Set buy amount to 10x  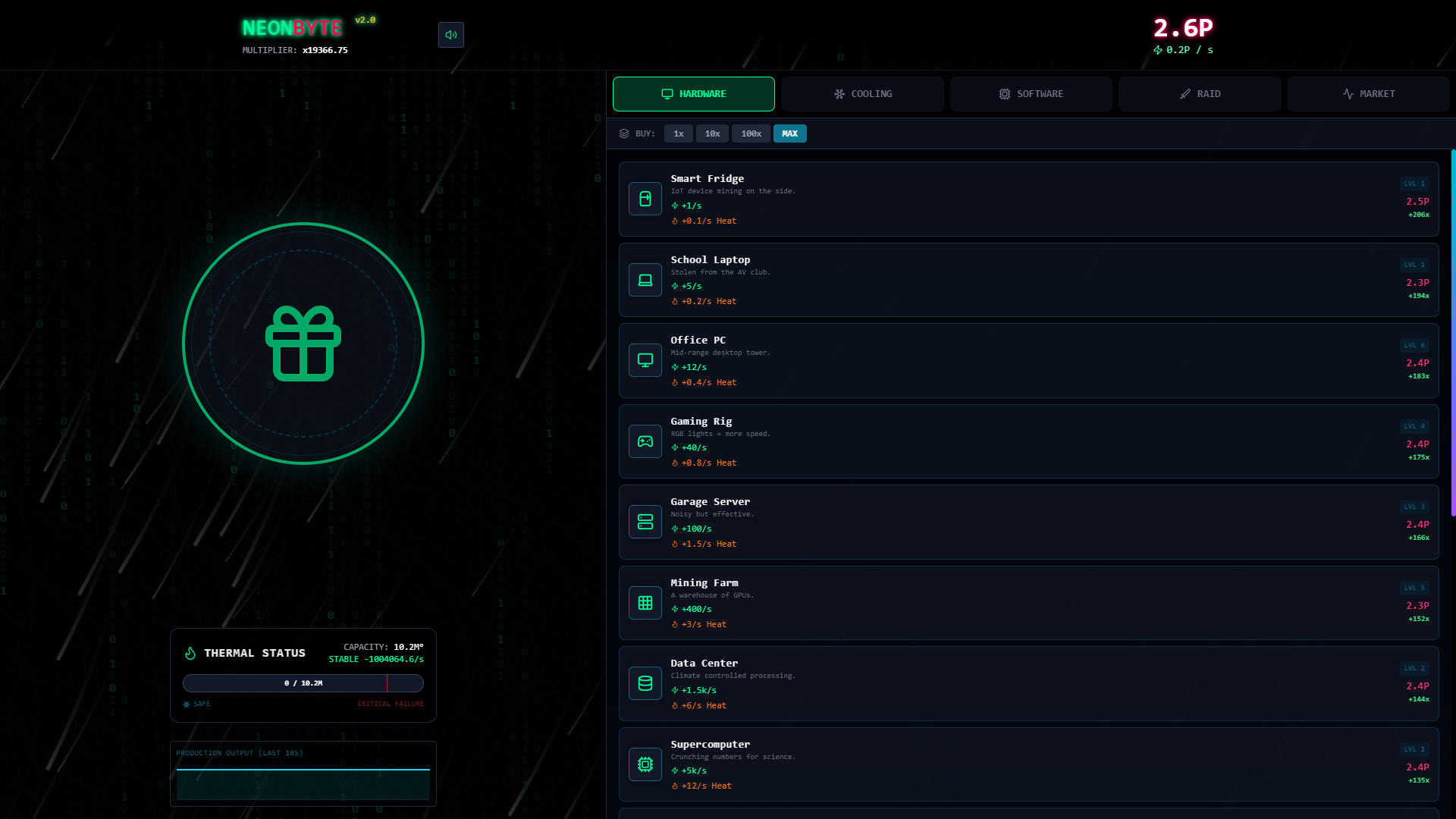click(712, 133)
